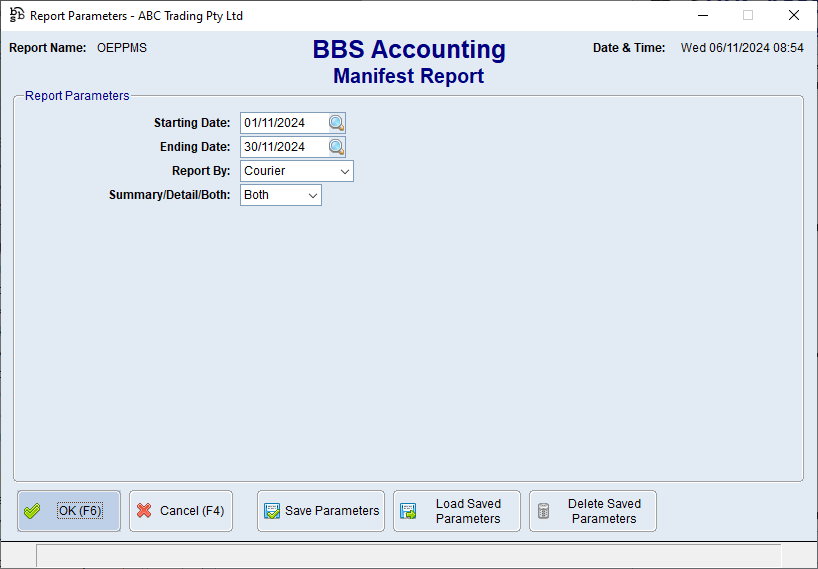Click the status bar message field
Viewport: 818px width, 569px height.
click(408, 556)
